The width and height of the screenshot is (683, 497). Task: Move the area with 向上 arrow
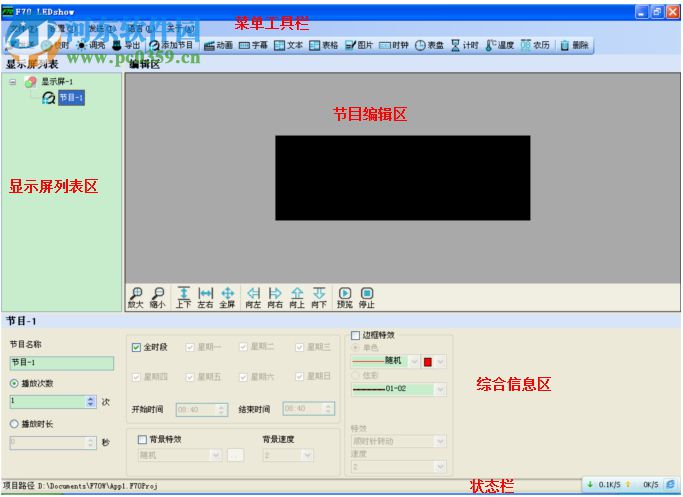[x=297, y=298]
